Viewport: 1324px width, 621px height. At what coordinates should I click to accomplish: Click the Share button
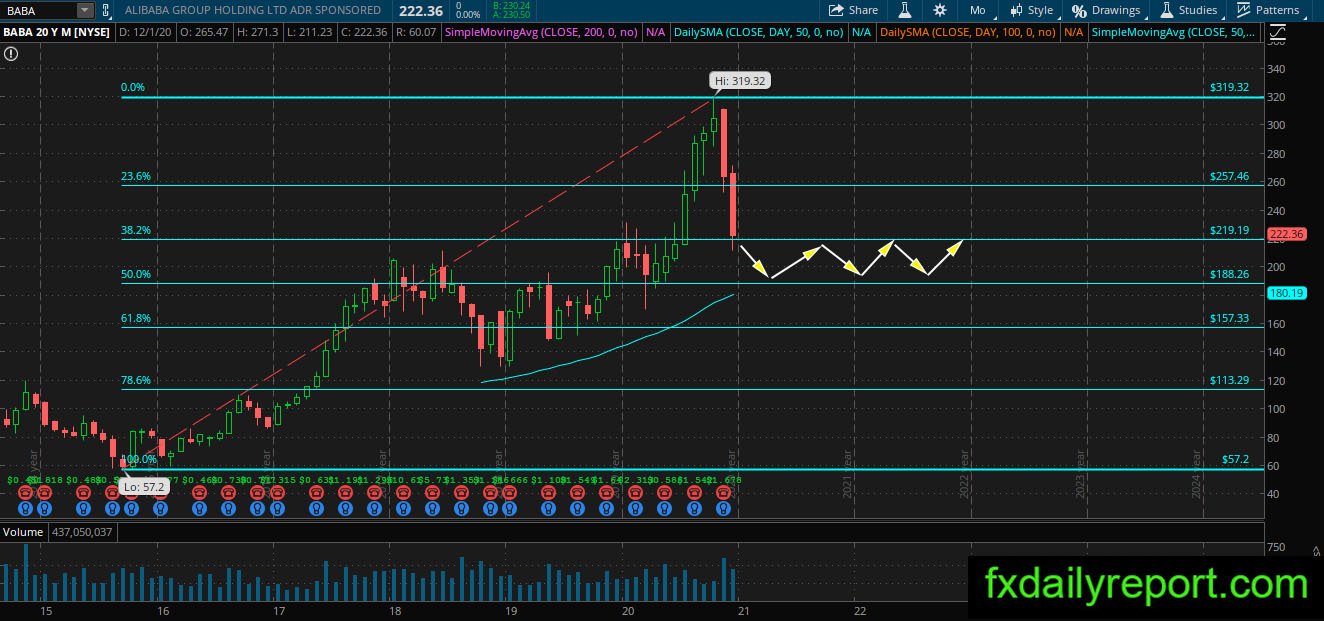coord(853,10)
